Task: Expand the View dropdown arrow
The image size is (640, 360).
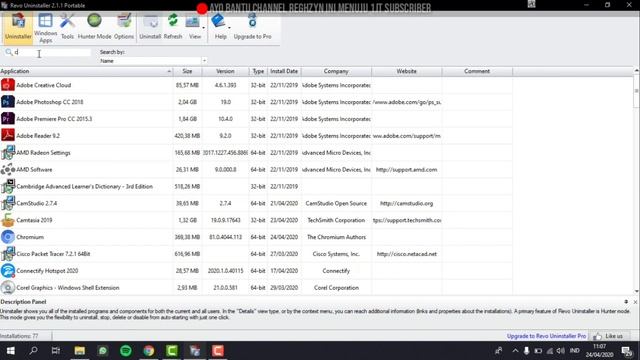Action: 204,28
